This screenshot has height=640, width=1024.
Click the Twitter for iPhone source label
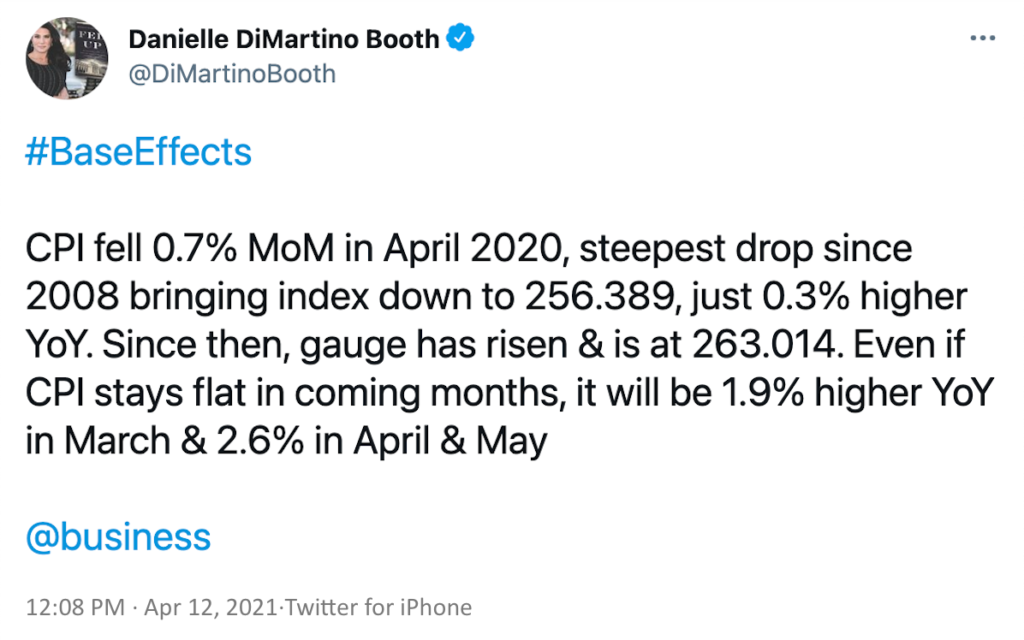tap(378, 607)
